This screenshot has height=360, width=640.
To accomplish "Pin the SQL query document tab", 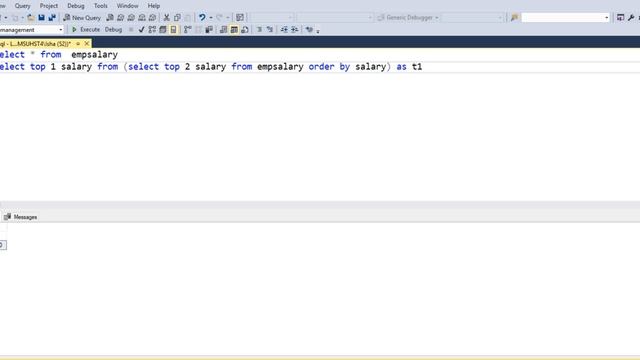I will click(x=78, y=43).
